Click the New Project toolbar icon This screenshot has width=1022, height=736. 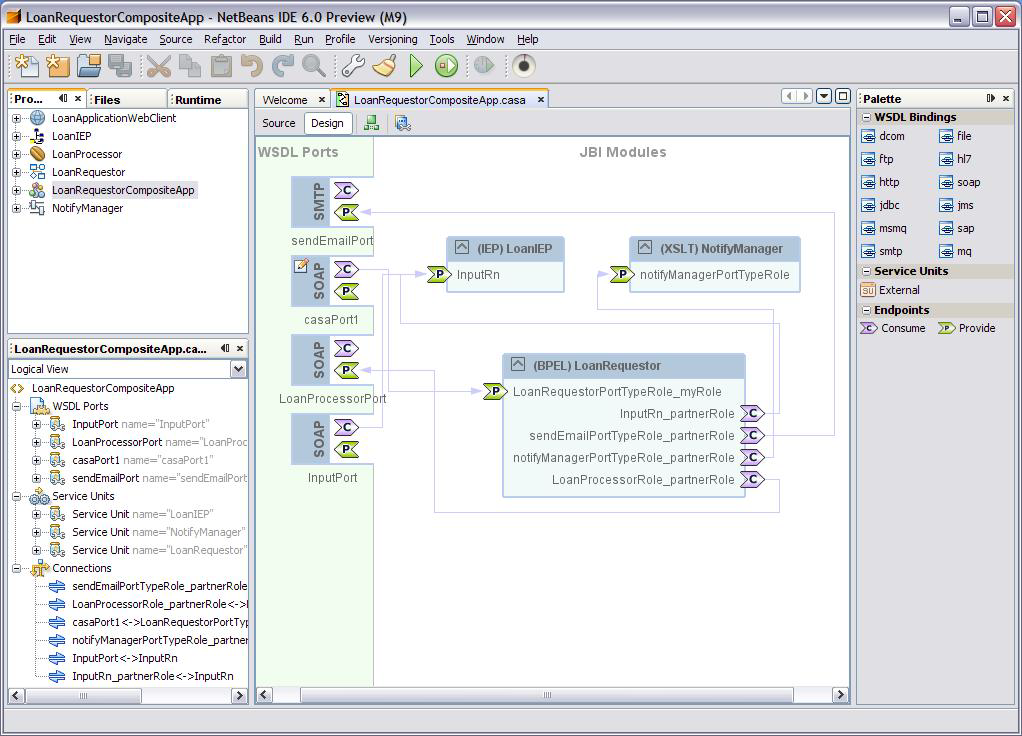[58, 66]
